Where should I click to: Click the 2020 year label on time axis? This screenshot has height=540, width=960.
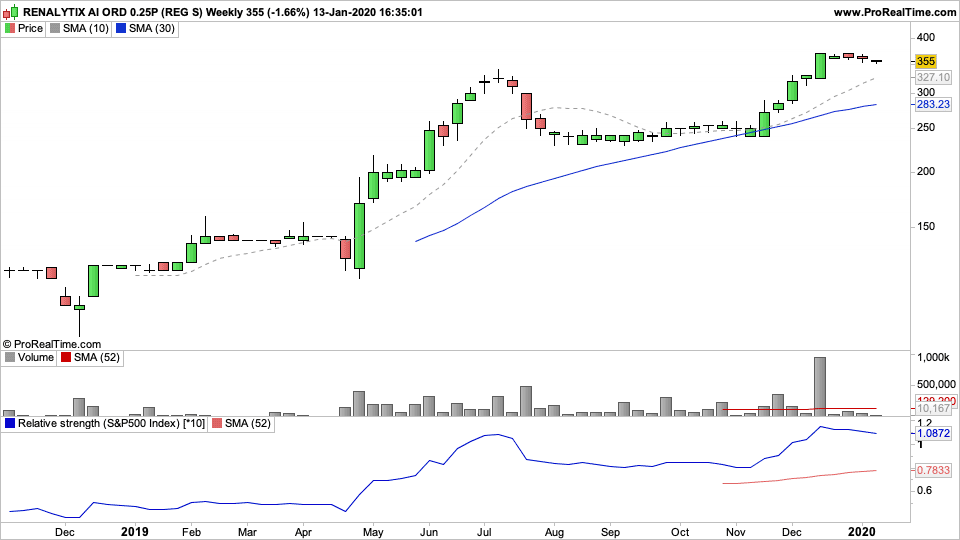861,531
